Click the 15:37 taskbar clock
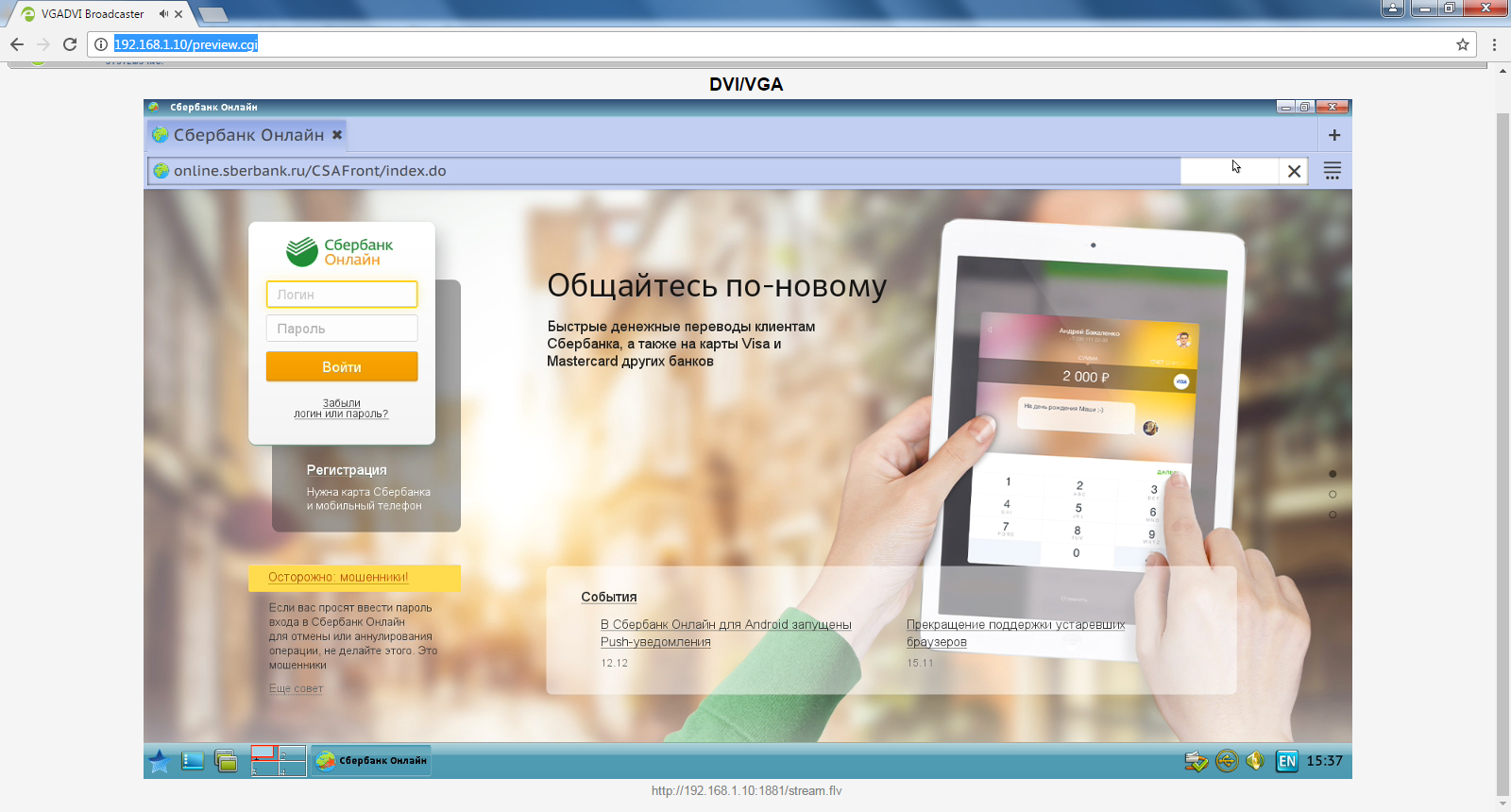 coord(1325,761)
